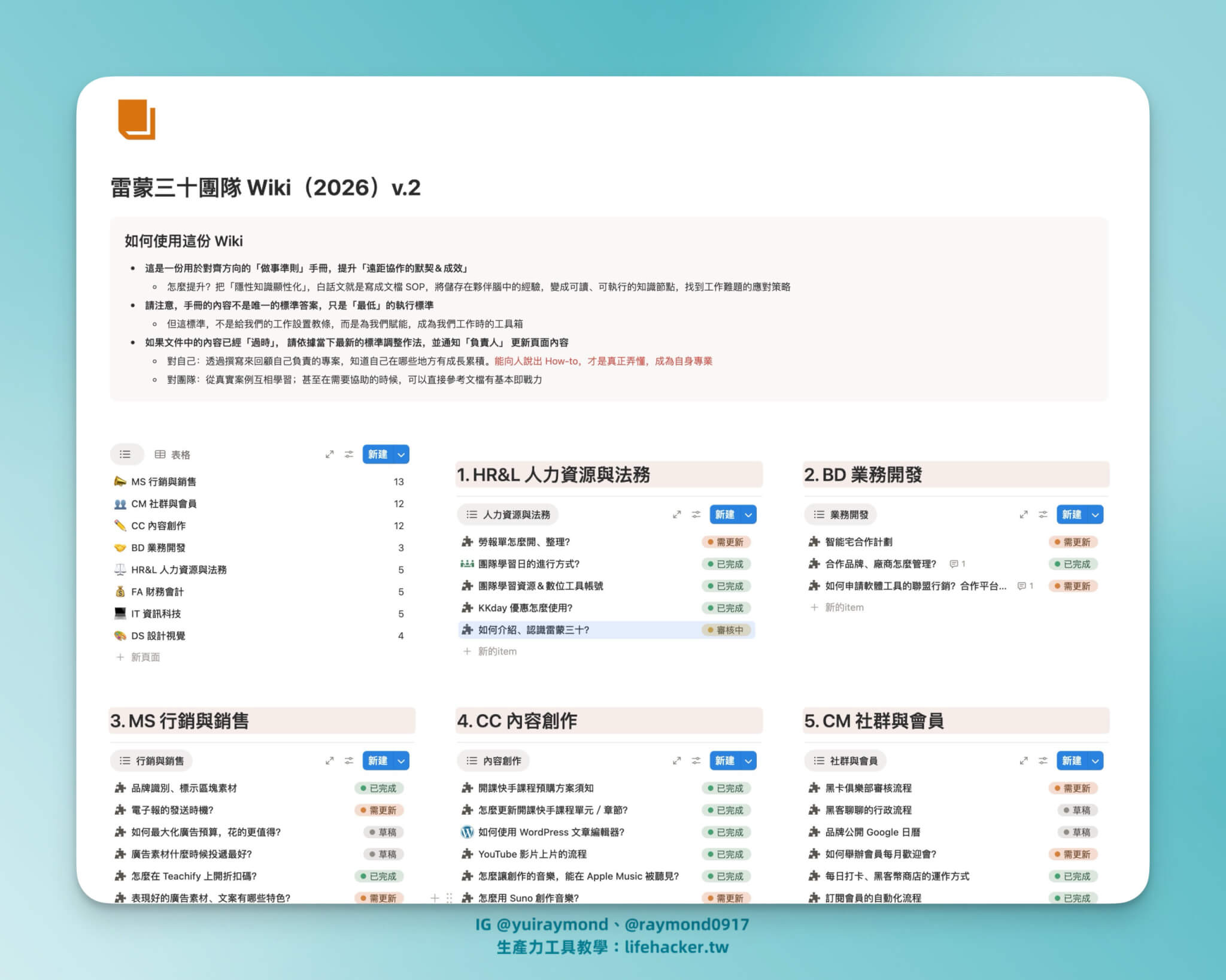This screenshot has height=980, width=1226.
Task: Select the list view tab beside 表格
Action: pyautogui.click(x=125, y=454)
